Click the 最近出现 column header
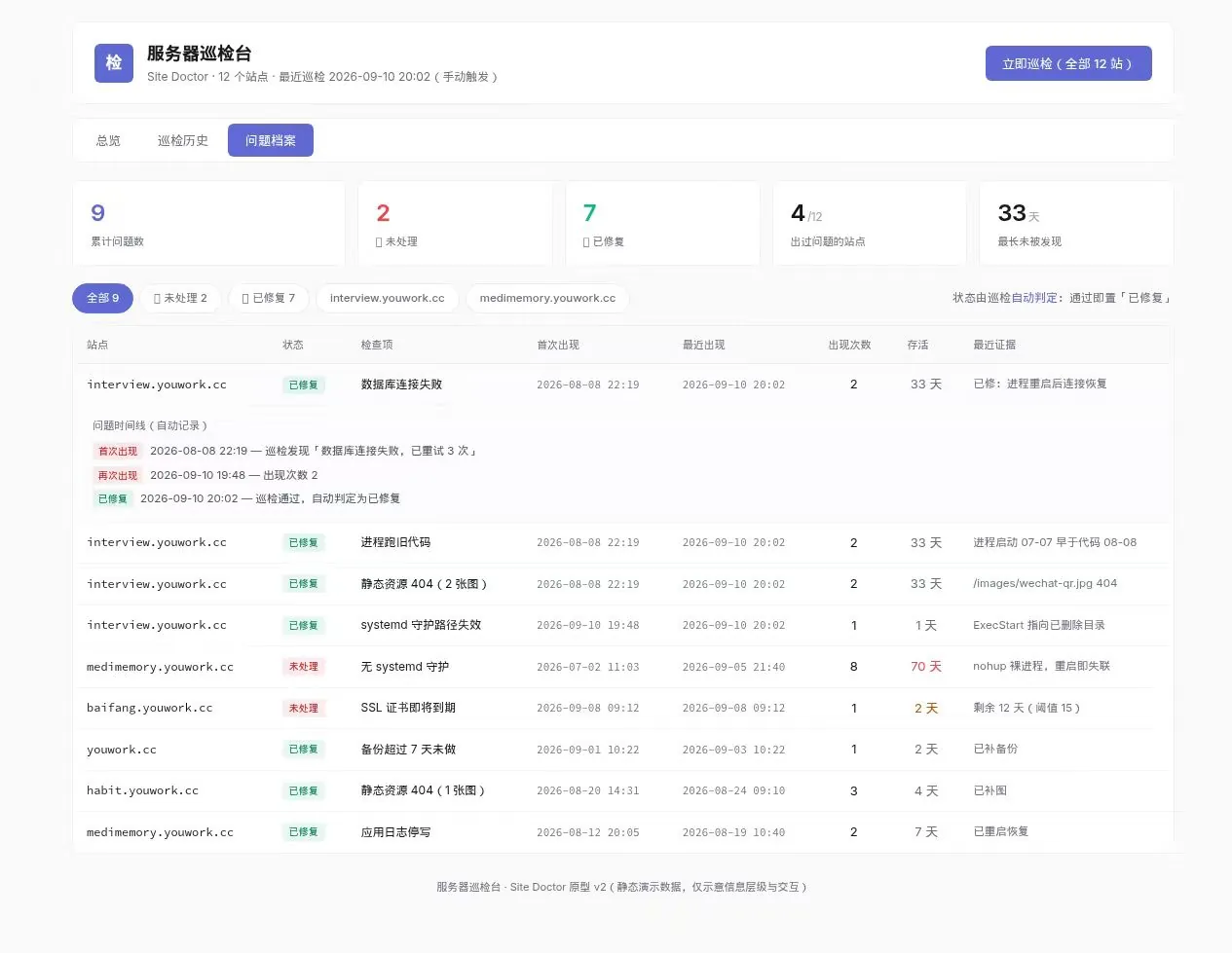Screen dimensions: 1232x953 point(704,345)
